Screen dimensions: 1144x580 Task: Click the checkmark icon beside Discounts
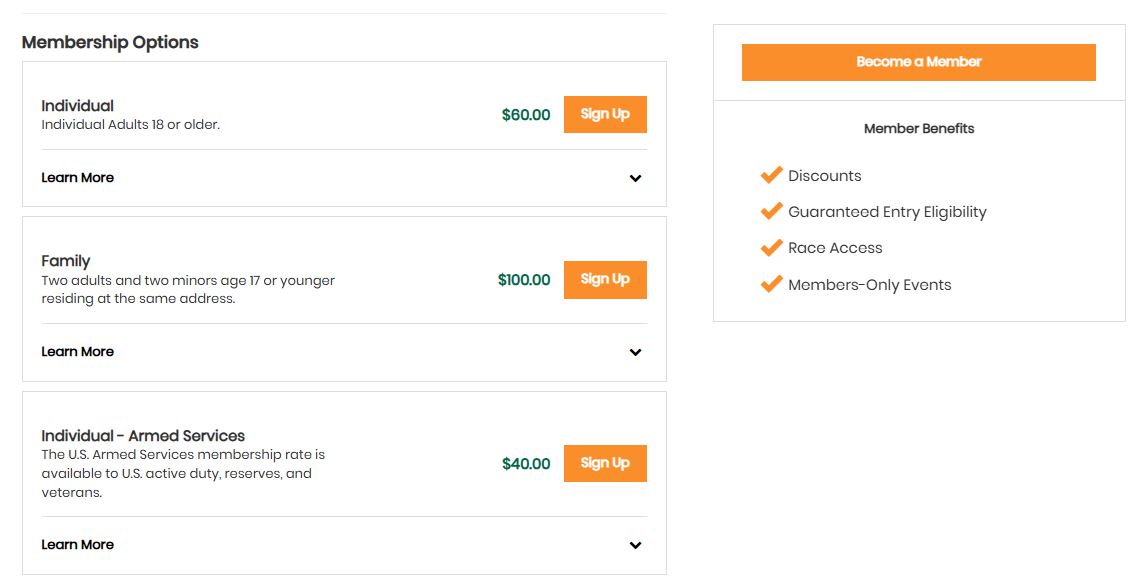(771, 174)
